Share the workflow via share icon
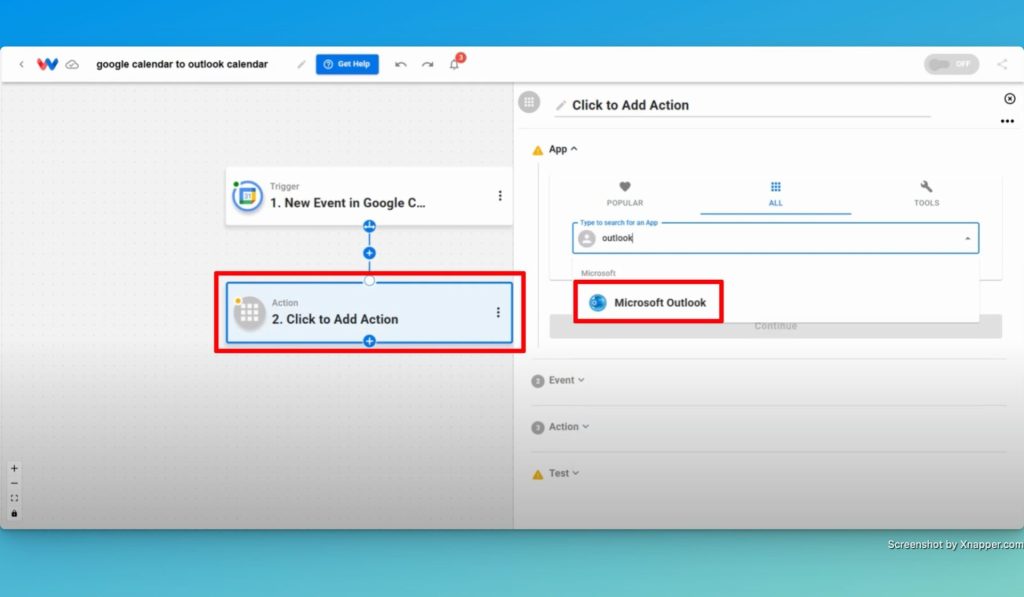This screenshot has height=597, width=1024. (x=1002, y=64)
